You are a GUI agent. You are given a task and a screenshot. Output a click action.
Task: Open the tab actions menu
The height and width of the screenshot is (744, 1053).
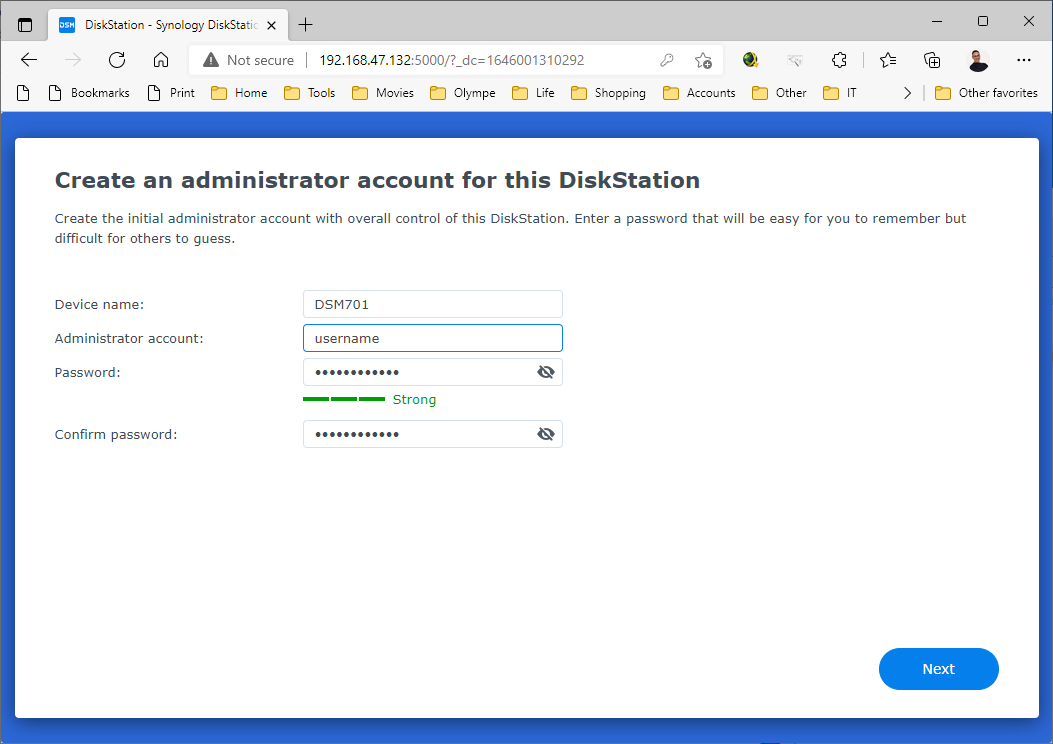click(x=25, y=25)
